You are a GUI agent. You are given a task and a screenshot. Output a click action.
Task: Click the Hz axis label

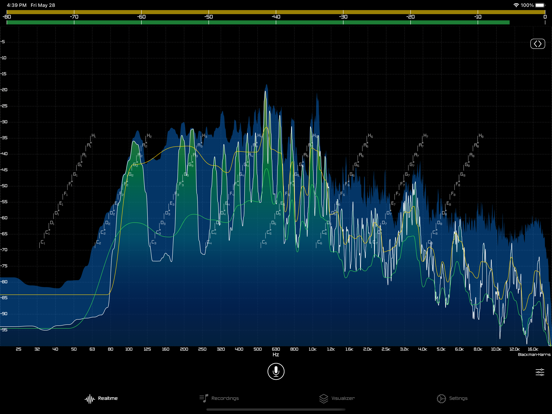coord(276,355)
